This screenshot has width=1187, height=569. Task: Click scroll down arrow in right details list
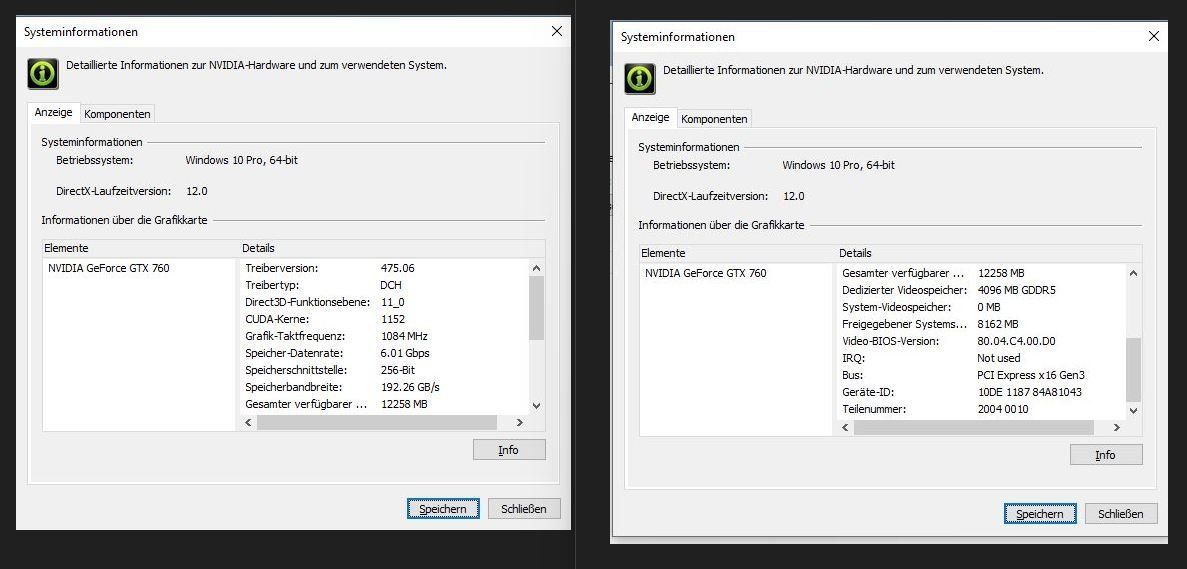pyautogui.click(x=1133, y=411)
